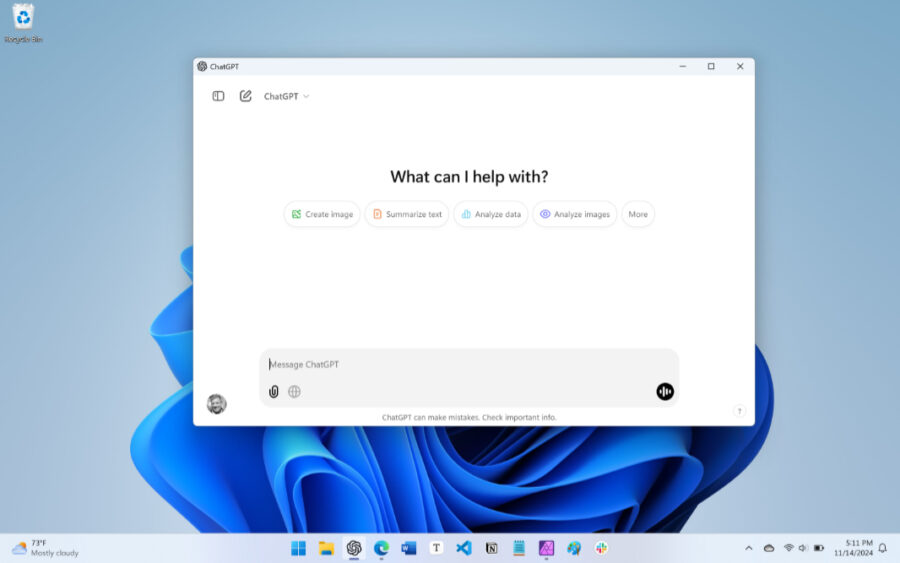Click the Create image suggestion
This screenshot has width=900, height=563.
[x=322, y=214]
